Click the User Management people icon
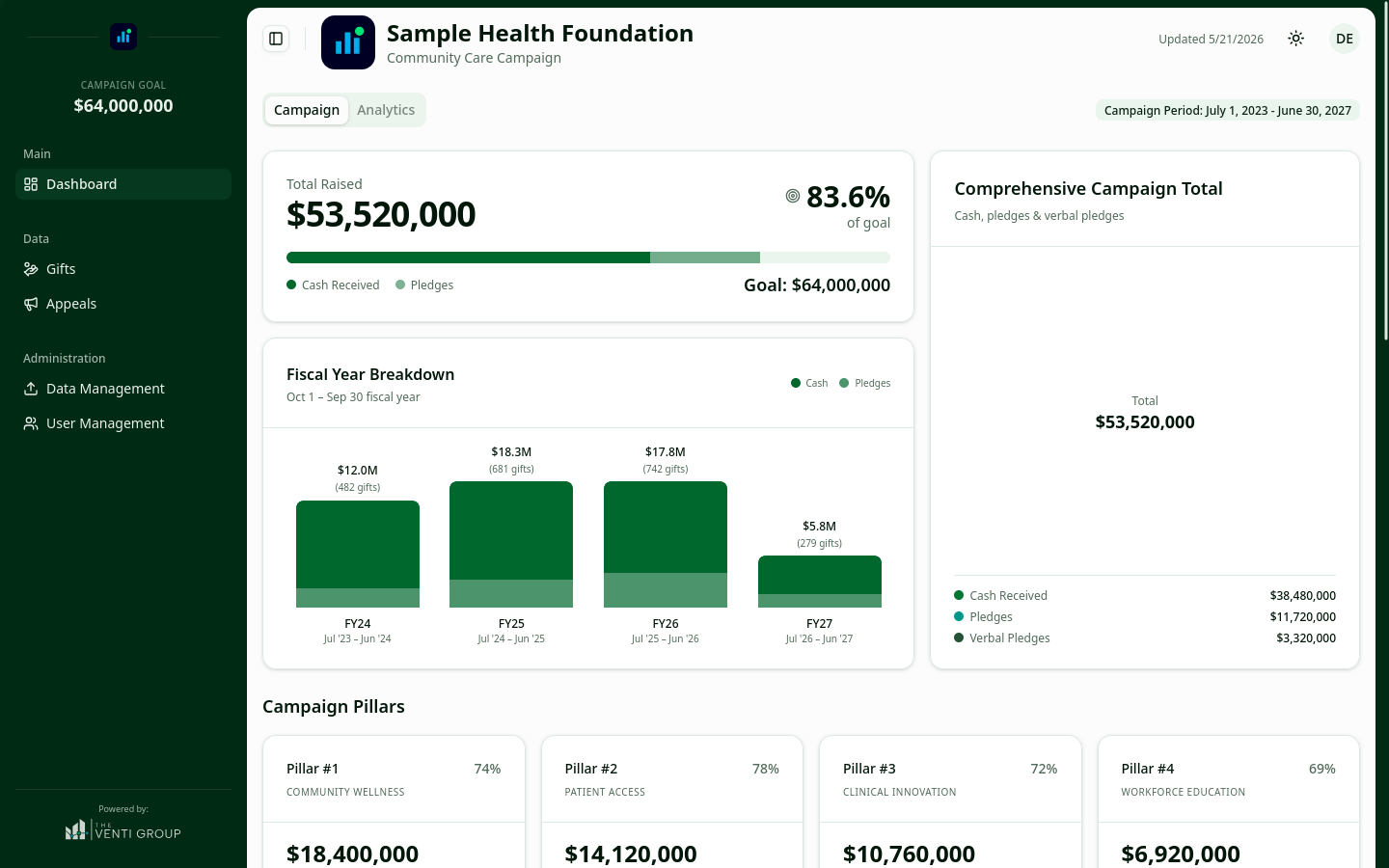 tap(31, 423)
